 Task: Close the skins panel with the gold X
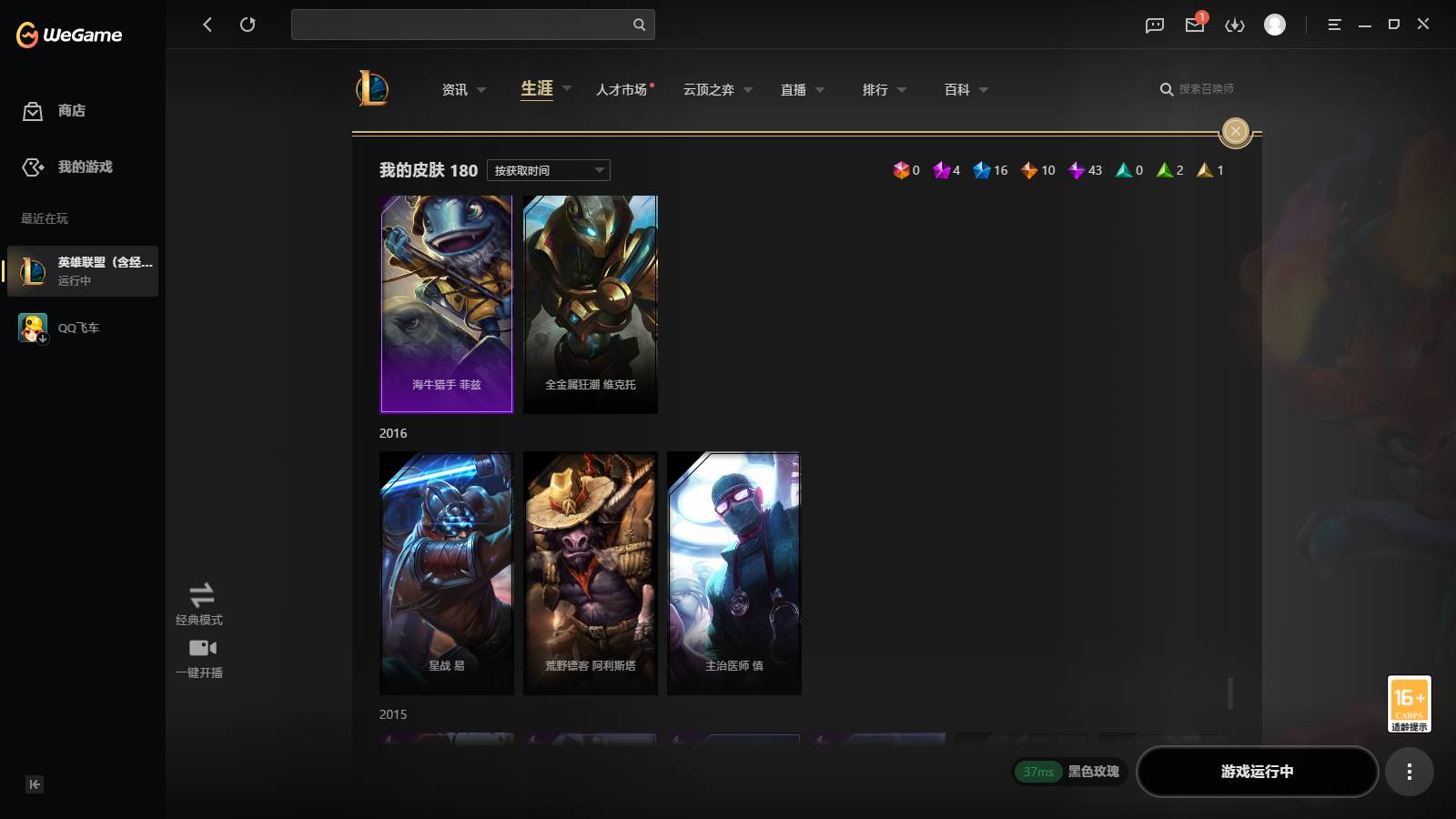pos(1236,132)
